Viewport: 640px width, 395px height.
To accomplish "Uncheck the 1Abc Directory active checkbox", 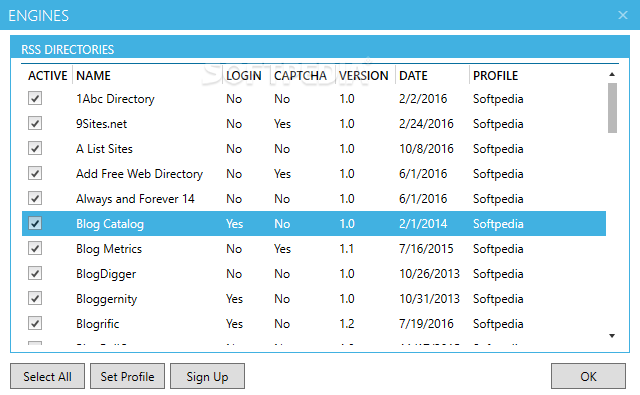I will 35,98.
